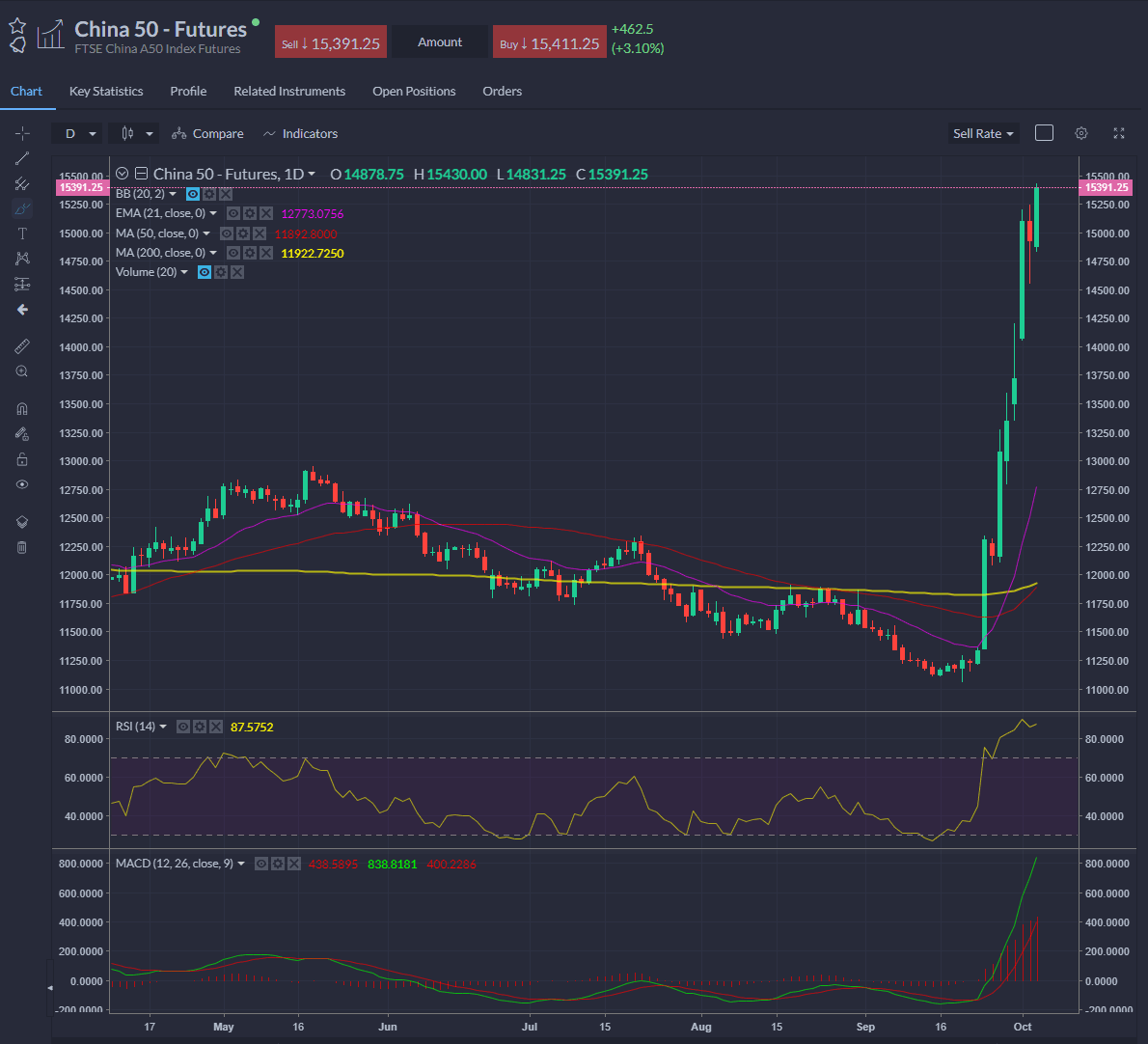The image size is (1148, 1044).
Task: Toggle Volume (20) visibility eye
Action: click(205, 272)
